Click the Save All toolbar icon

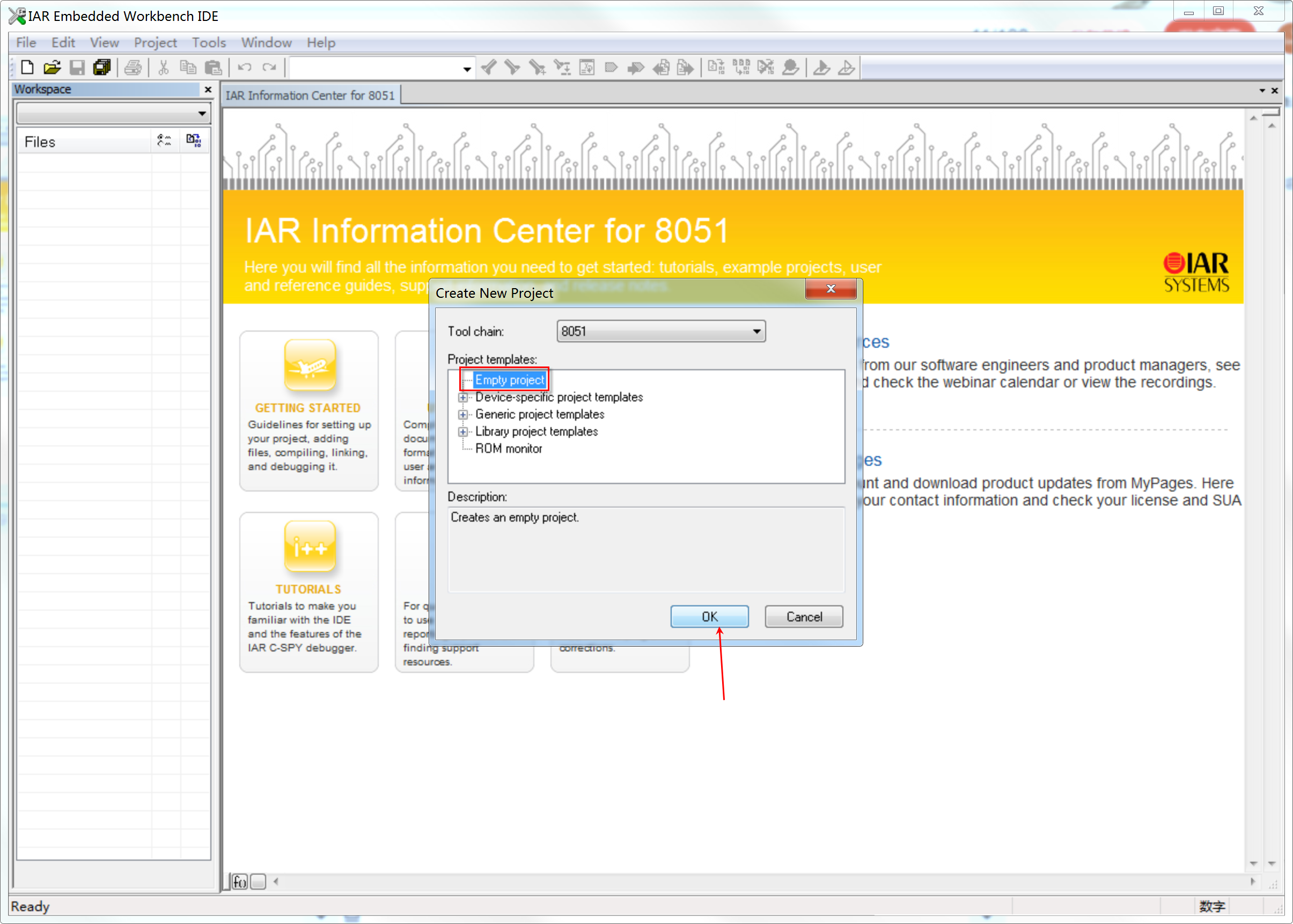102,68
